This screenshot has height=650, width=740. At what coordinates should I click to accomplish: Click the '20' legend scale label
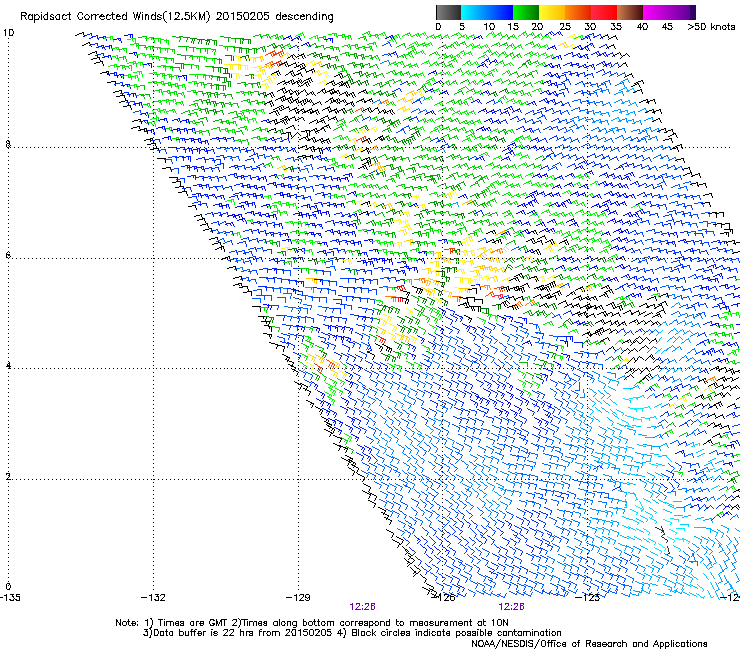537,27
